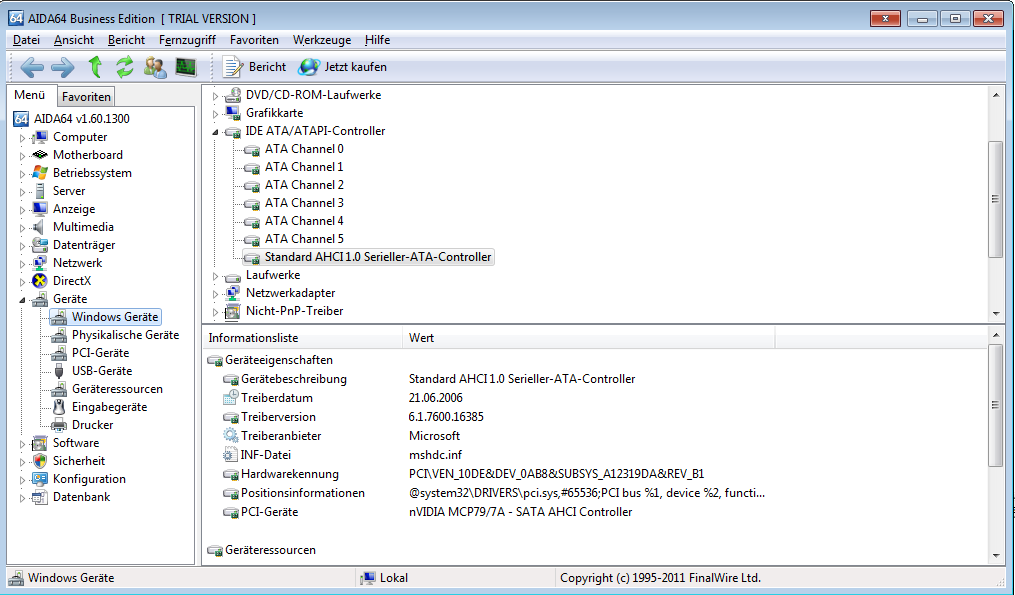The height and width of the screenshot is (595, 1015).
Task: Open the Fernzugriff menu
Action: [187, 40]
